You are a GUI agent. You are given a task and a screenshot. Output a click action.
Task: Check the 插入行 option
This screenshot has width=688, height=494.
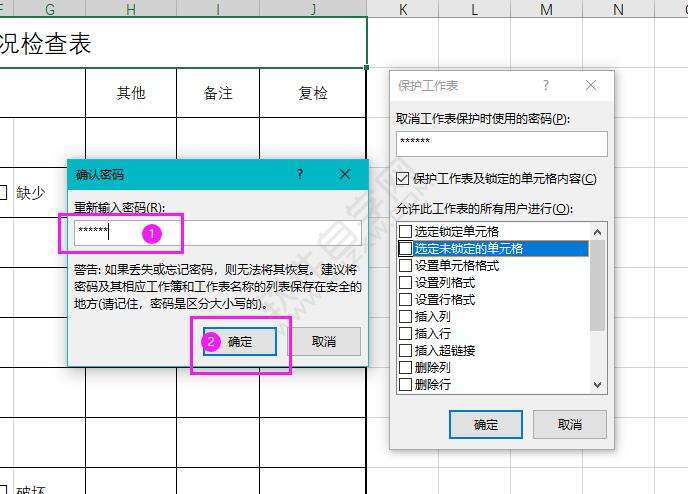coord(405,333)
